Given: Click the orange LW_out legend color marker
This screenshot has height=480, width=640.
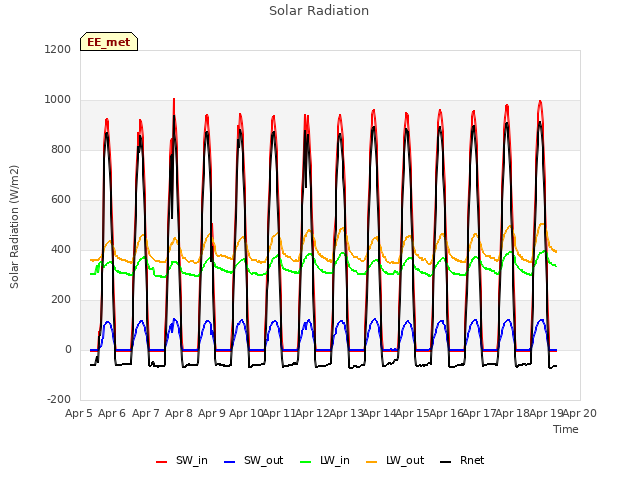Looking at the screenshot, I should pos(371,462).
